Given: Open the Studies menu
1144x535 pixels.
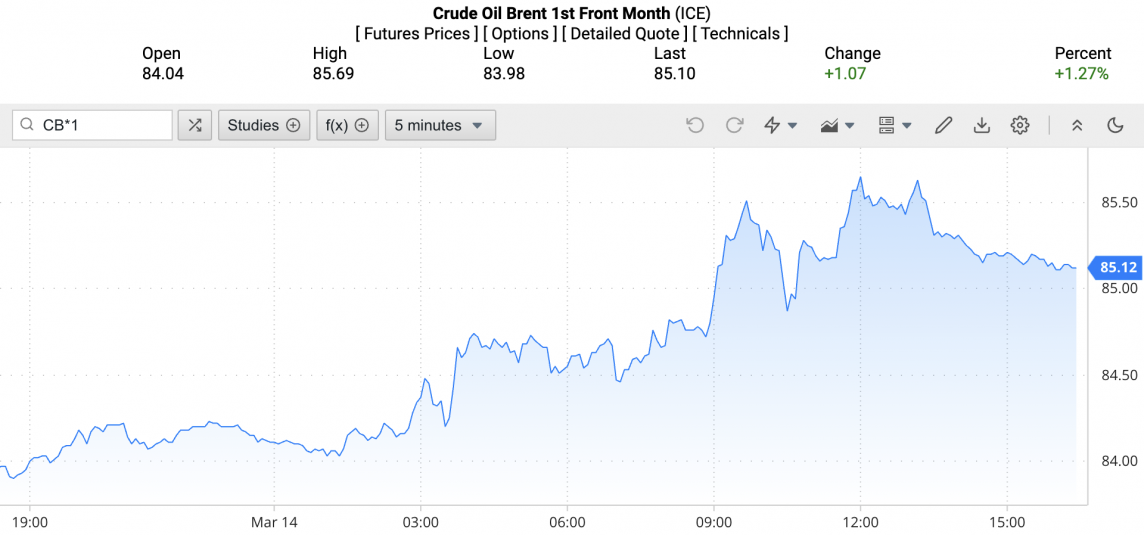Looking at the screenshot, I should (264, 125).
